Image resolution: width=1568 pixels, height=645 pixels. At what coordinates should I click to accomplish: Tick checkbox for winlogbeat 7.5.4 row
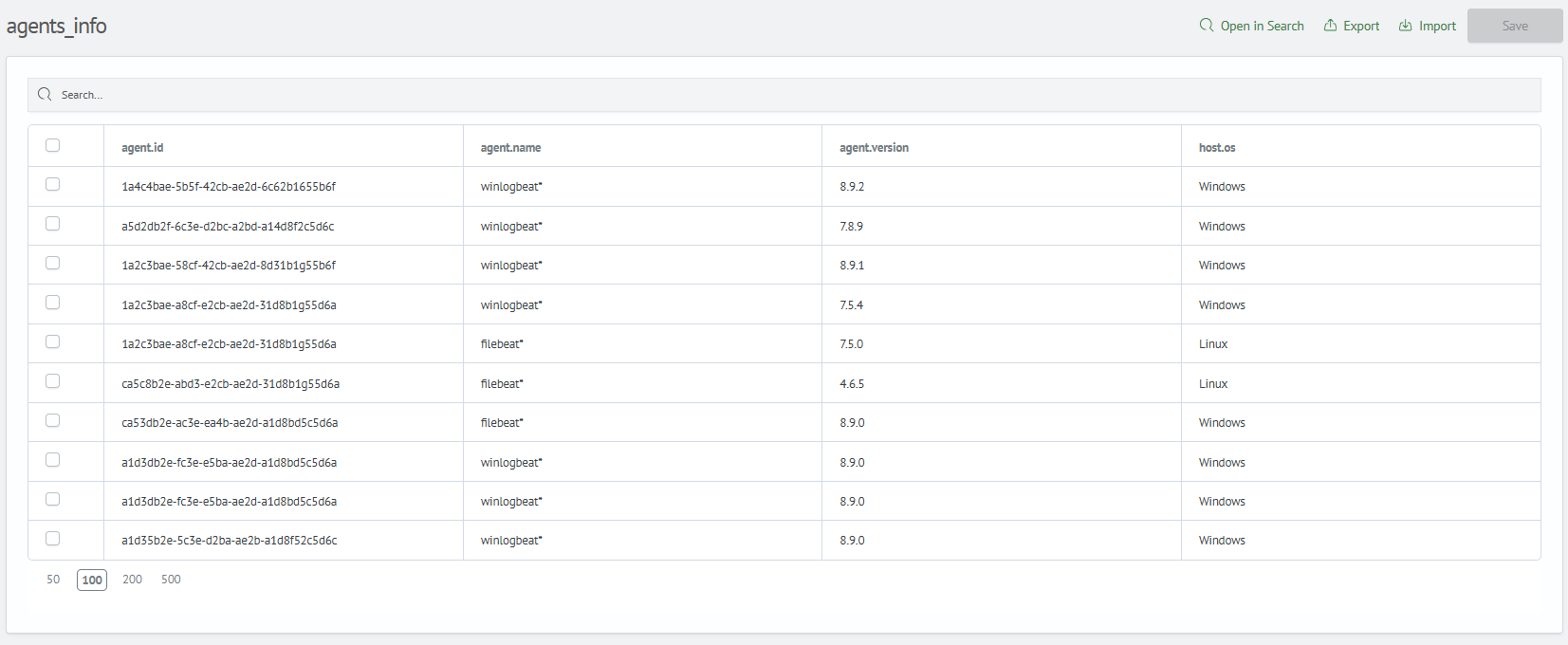pos(53,303)
